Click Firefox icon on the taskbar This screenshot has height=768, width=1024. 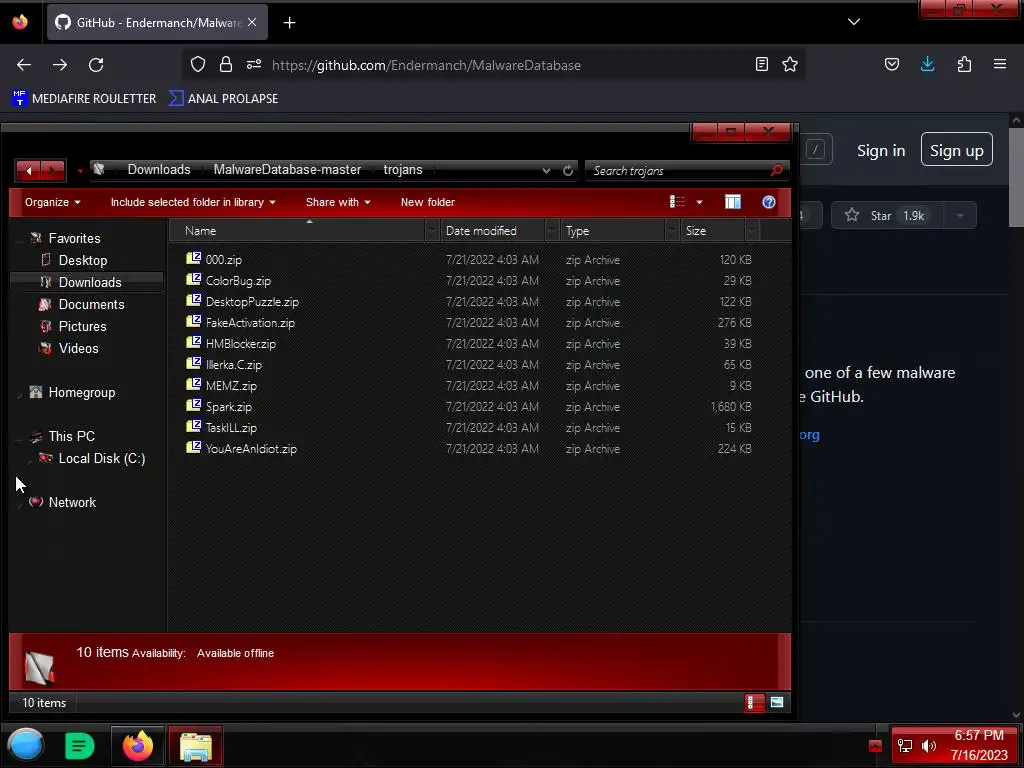[138, 746]
